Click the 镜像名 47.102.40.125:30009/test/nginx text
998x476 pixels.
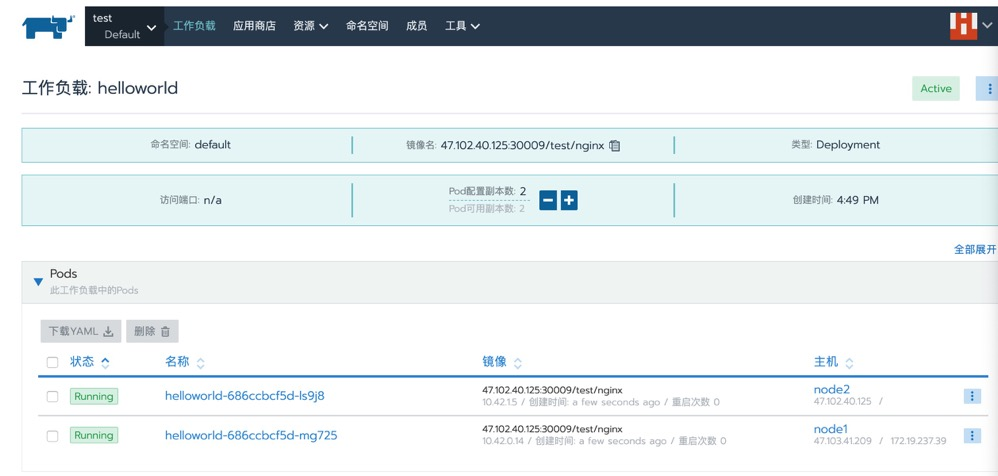click(522, 145)
